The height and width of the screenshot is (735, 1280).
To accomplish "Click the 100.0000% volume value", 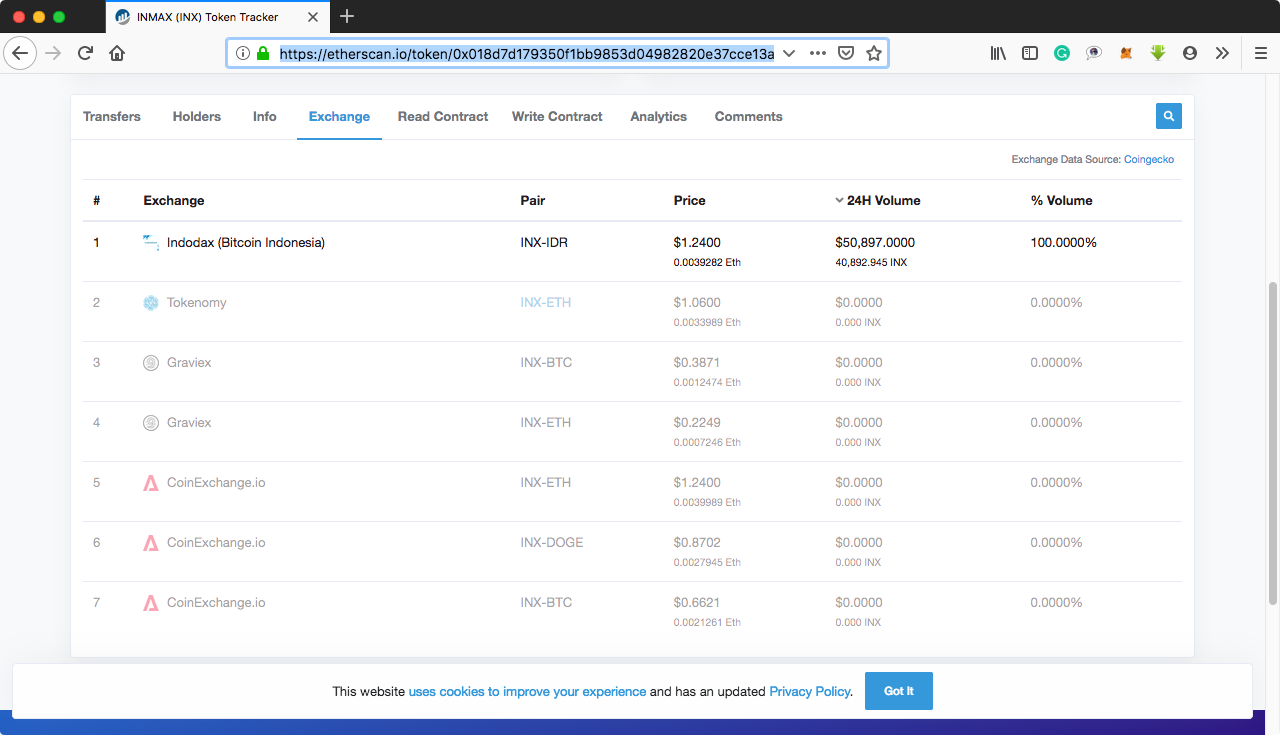I will [1064, 242].
